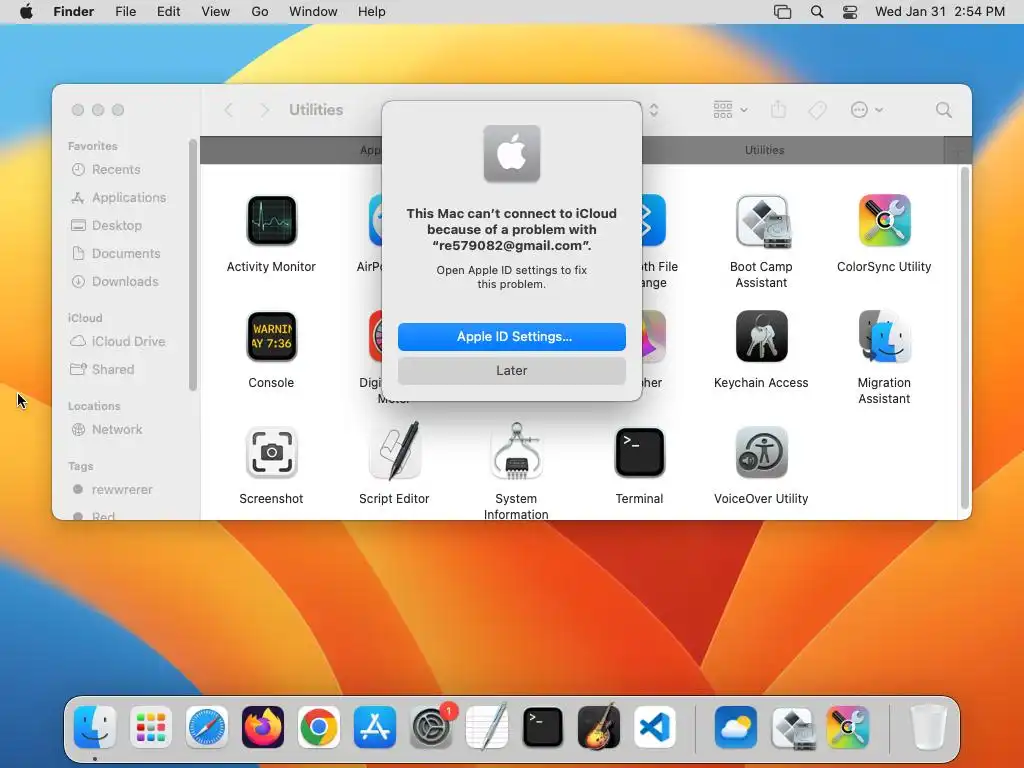Click the Share toolbar icon
Image resolution: width=1024 pixels, height=768 pixels.
coord(778,110)
